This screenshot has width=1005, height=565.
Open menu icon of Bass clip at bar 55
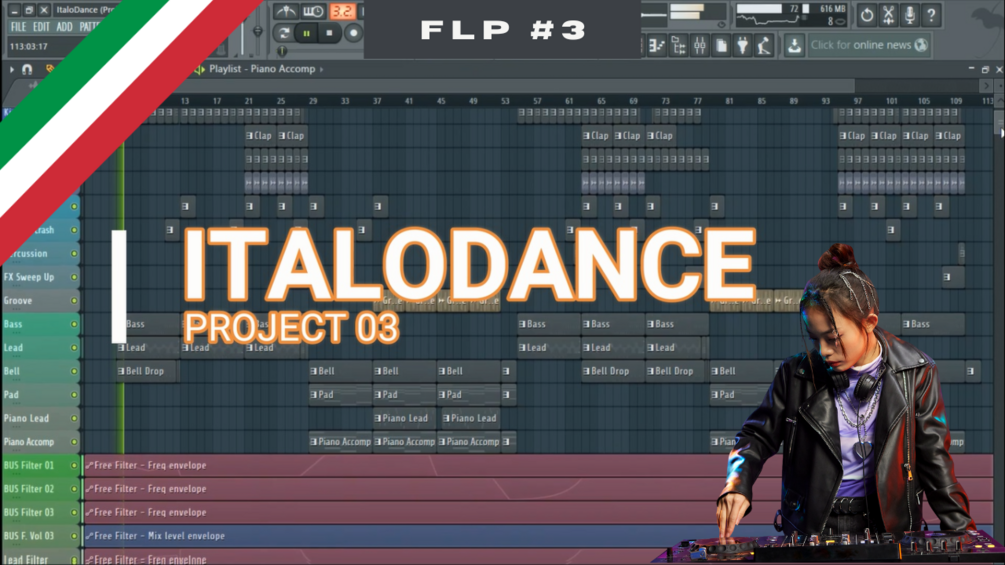click(522, 324)
